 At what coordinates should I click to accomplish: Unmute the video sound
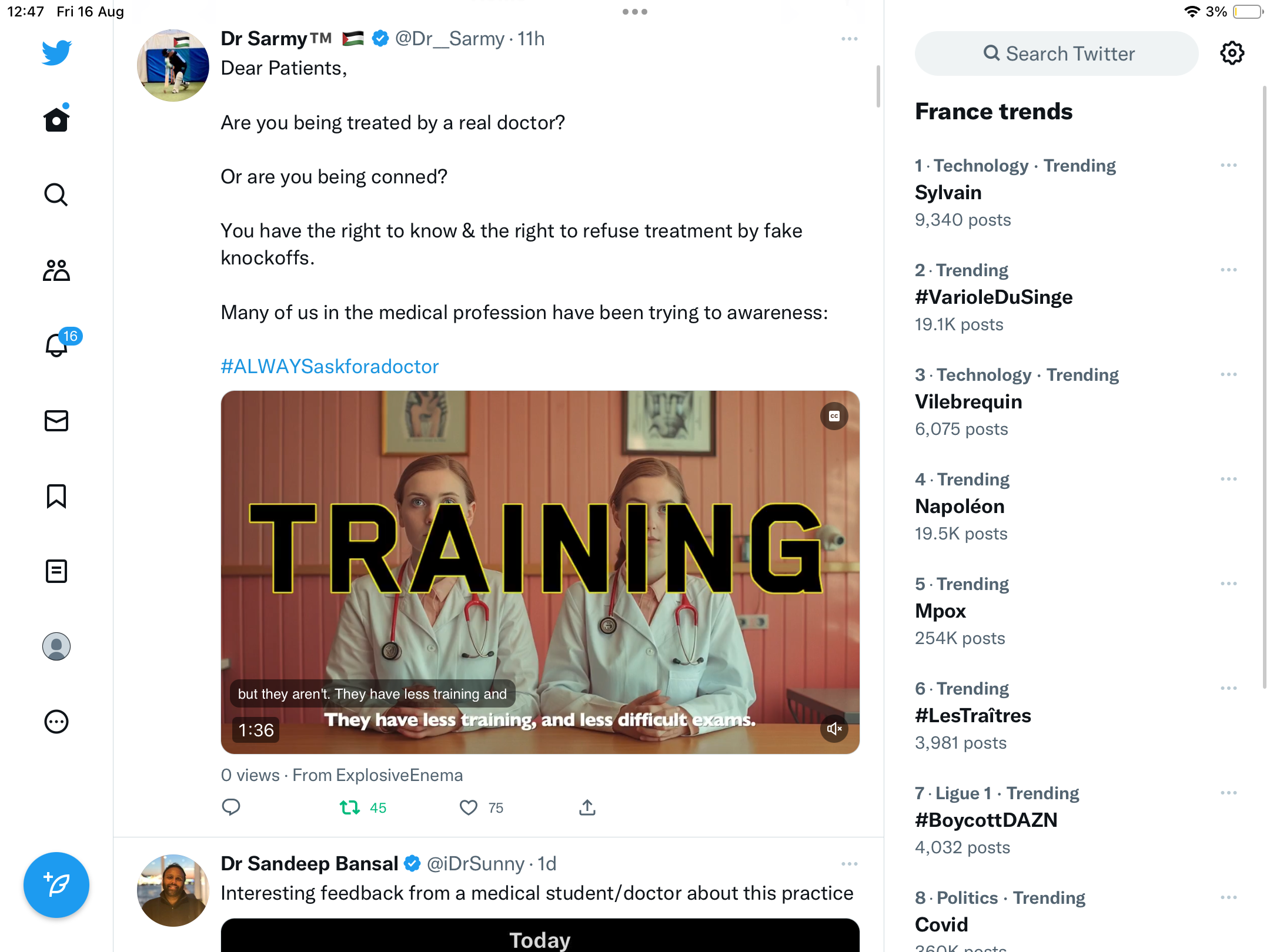834,729
